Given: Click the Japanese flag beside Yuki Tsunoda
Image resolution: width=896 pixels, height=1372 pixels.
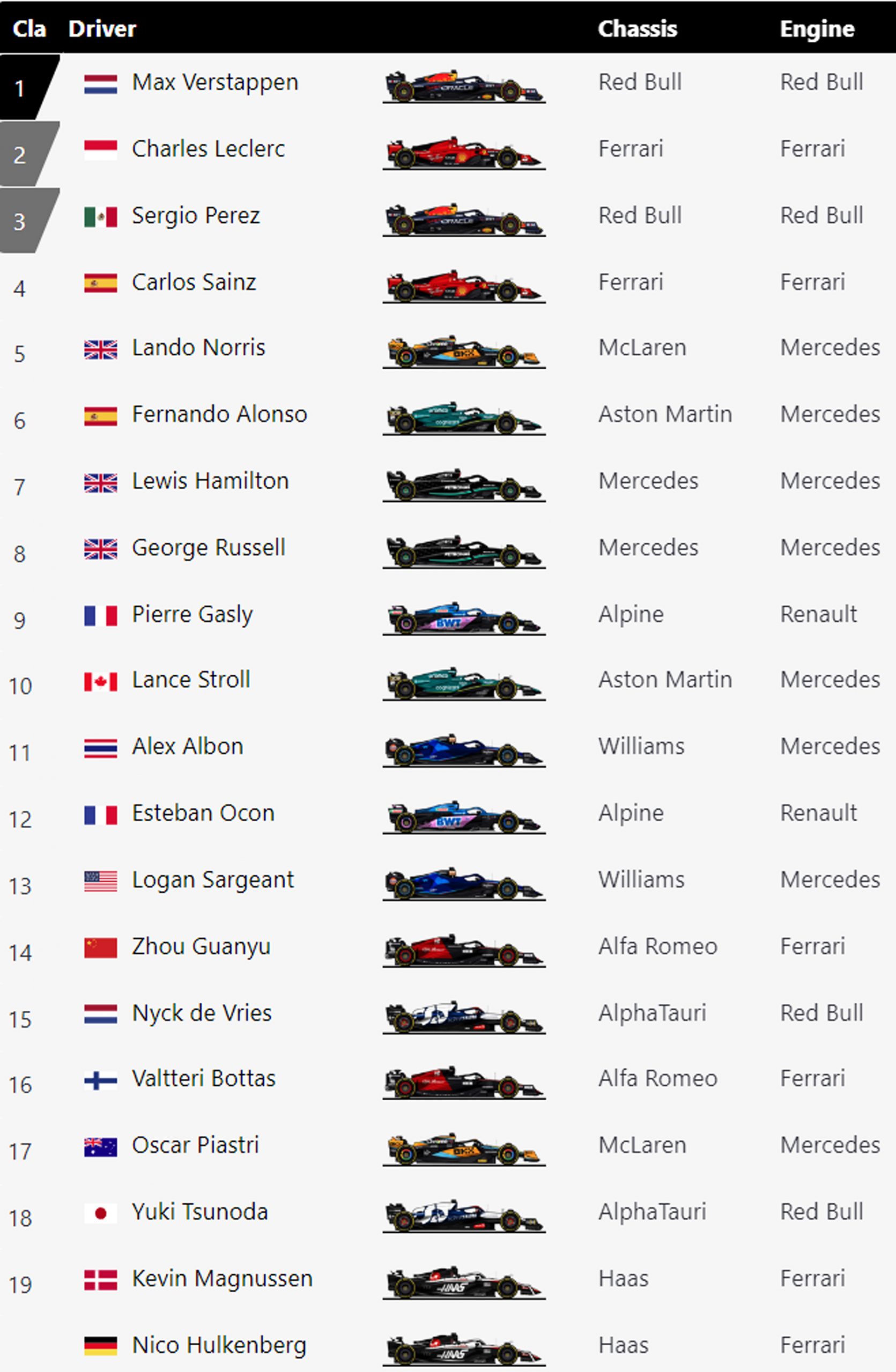Looking at the screenshot, I should (100, 1213).
